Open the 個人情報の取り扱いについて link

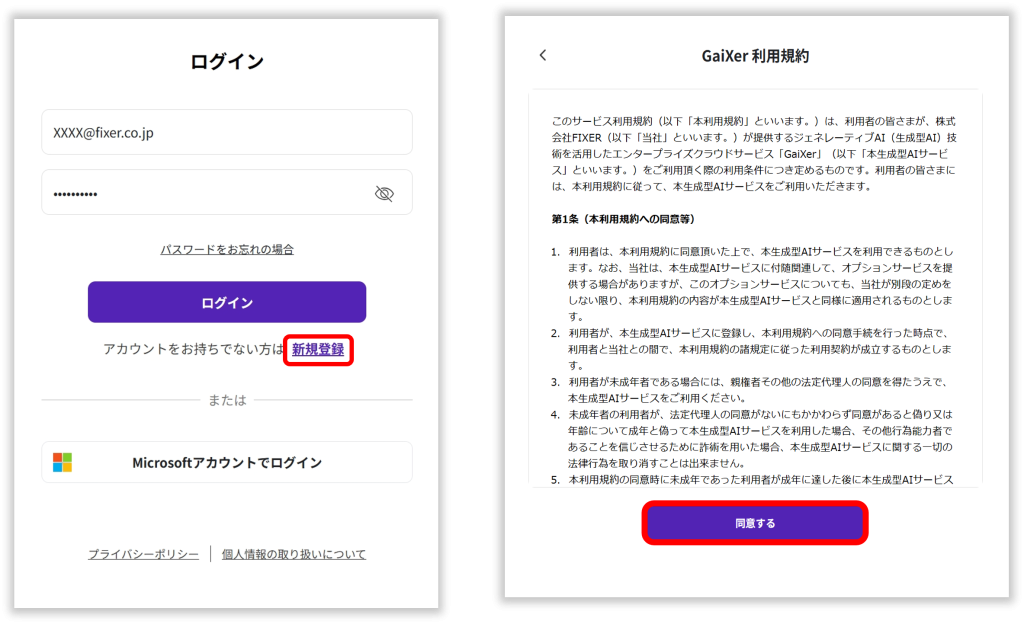294,554
